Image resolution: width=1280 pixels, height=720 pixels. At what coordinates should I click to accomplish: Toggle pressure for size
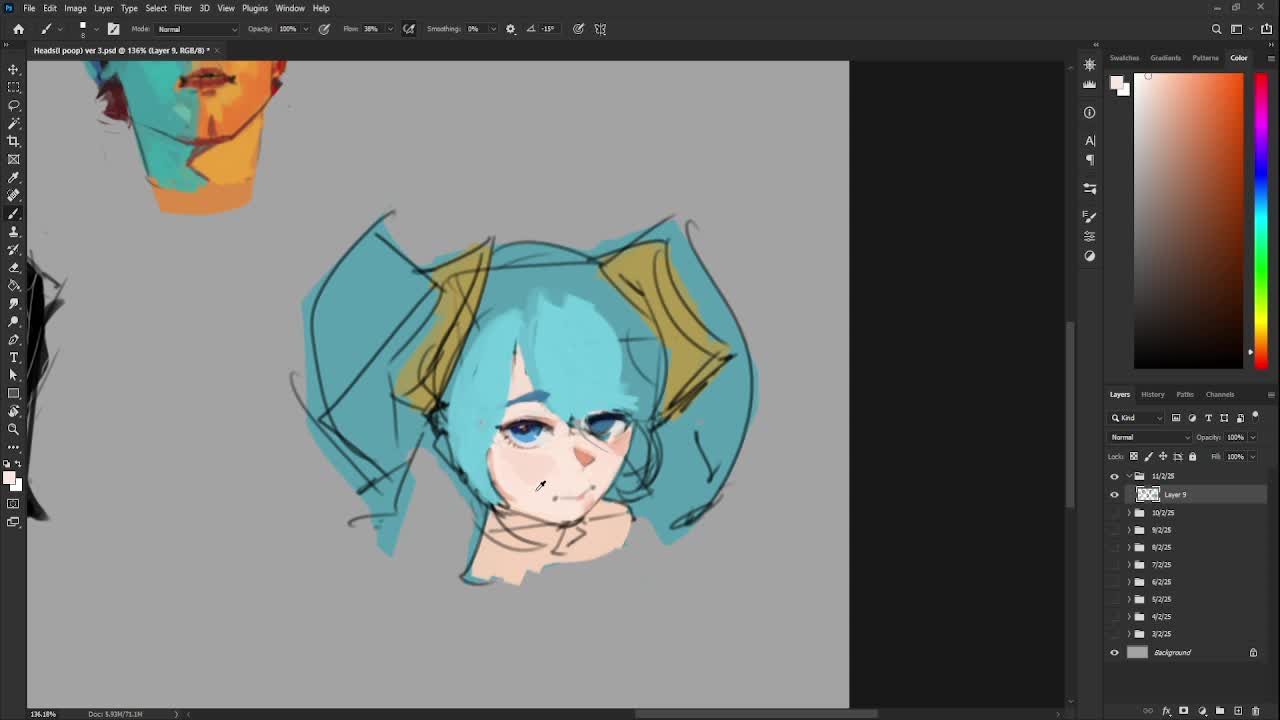tap(578, 29)
